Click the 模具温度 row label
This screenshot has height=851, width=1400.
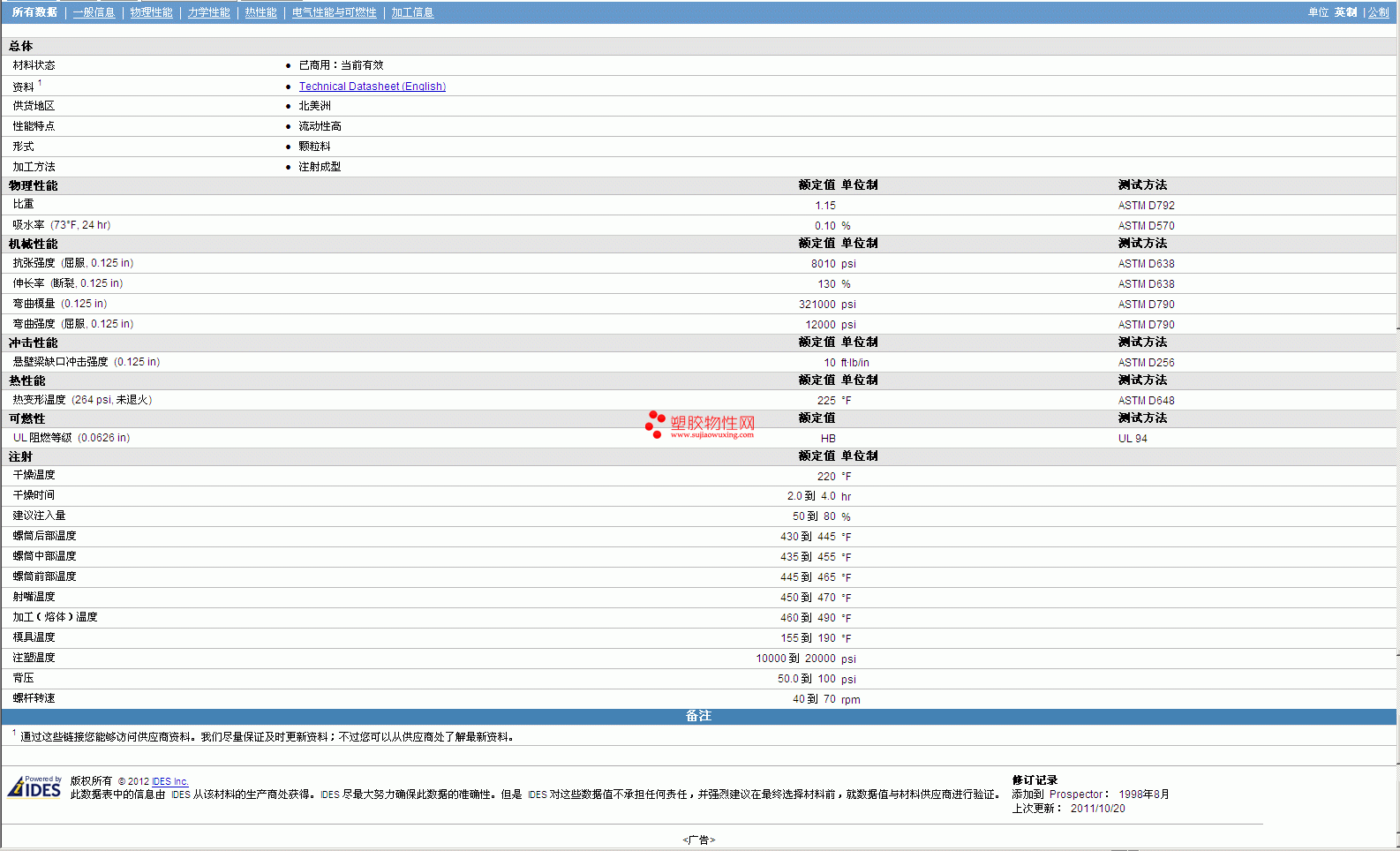click(x=34, y=637)
